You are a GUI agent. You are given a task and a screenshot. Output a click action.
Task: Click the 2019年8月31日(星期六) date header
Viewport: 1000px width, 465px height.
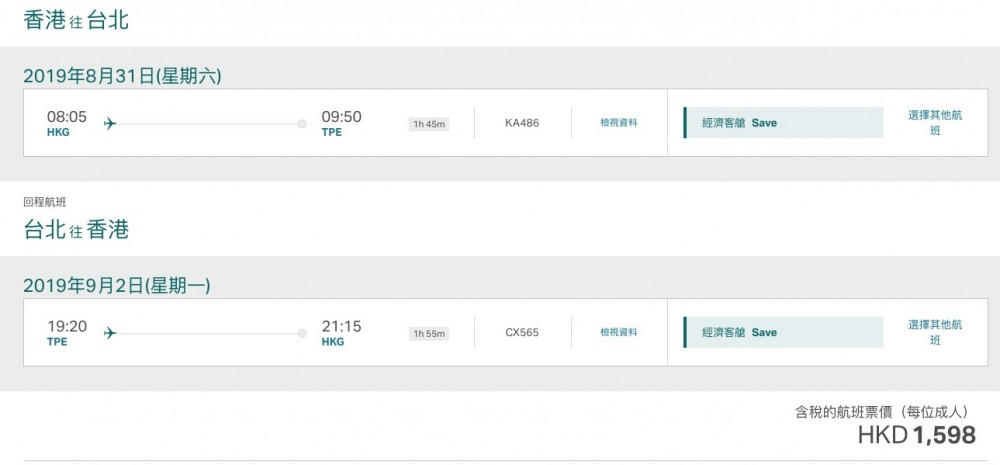(122, 76)
